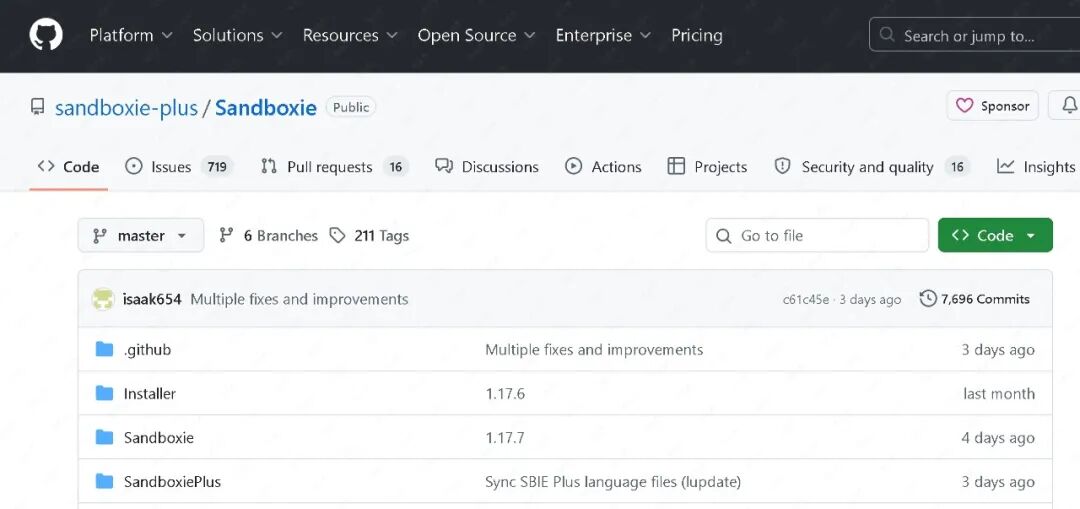Click the isaak654 avatar image
This screenshot has height=509, width=1080.
(x=103, y=300)
